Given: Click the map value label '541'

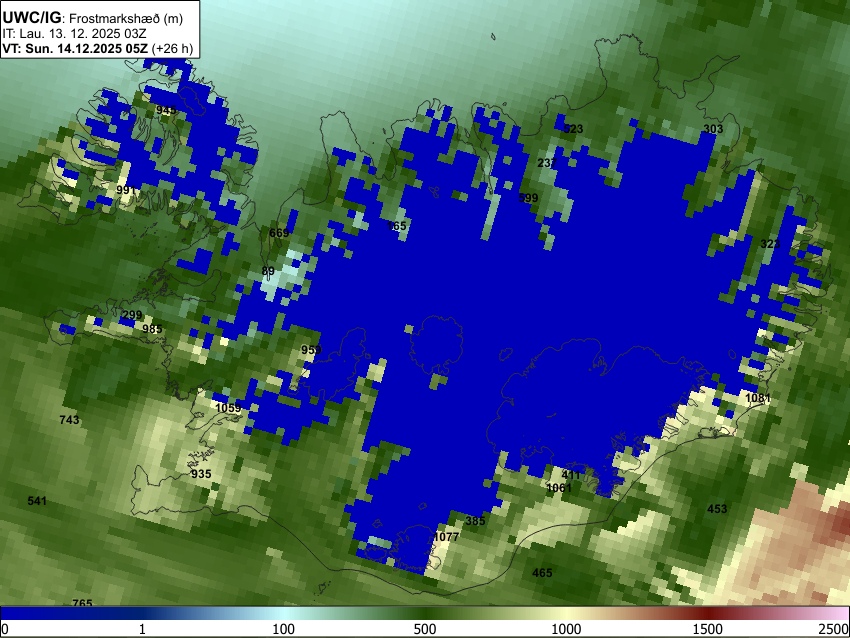Looking at the screenshot, I should [x=37, y=501].
